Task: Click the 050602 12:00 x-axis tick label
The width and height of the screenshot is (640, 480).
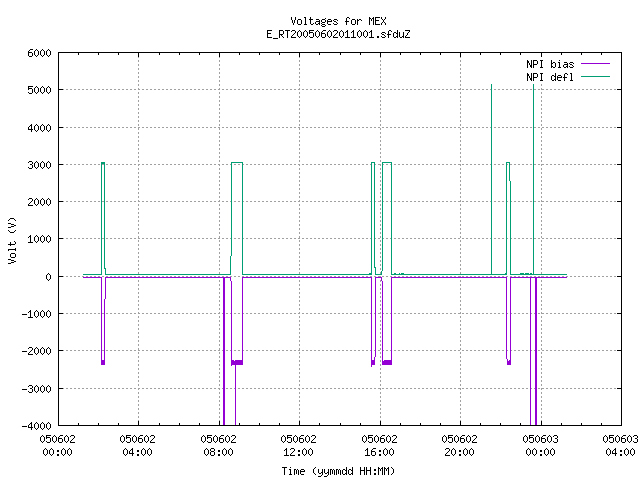Action: point(298,446)
